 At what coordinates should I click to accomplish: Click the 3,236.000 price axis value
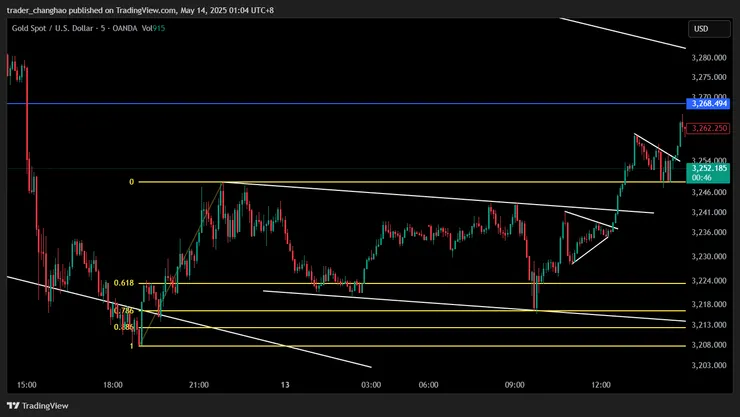click(709, 232)
